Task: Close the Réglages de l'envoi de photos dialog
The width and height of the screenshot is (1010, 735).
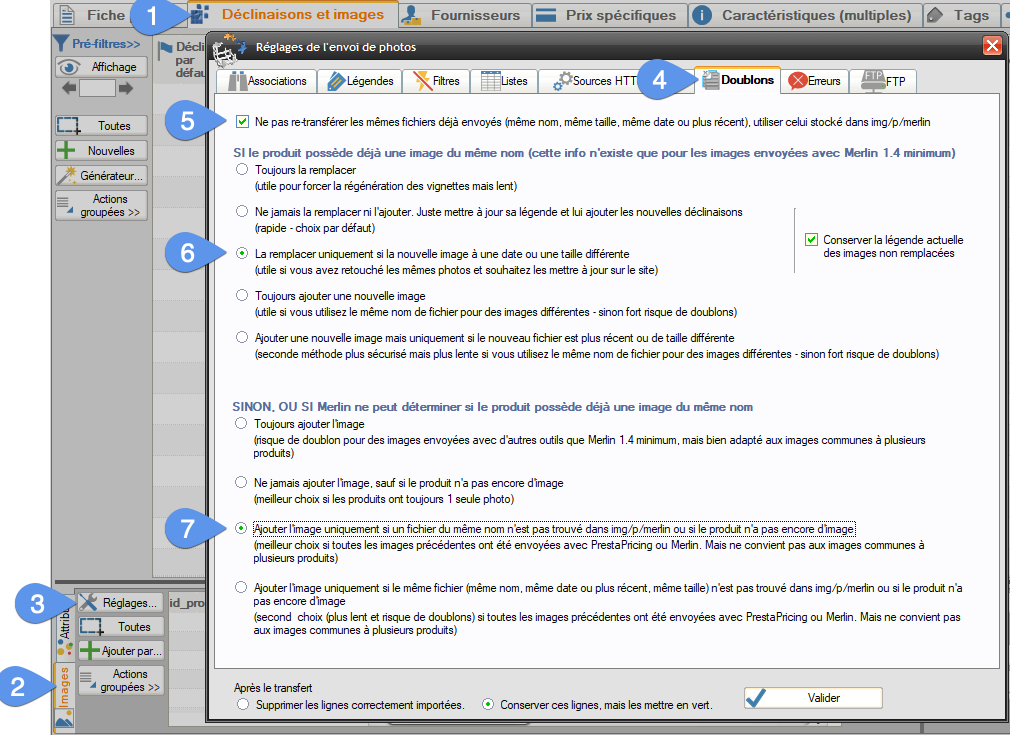Action: pyautogui.click(x=991, y=46)
